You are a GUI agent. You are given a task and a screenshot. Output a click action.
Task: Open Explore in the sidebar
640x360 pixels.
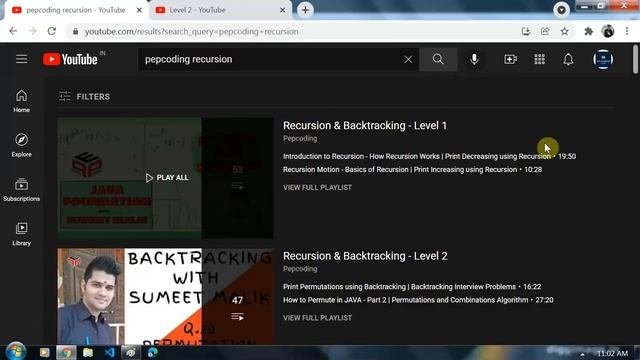[x=21, y=145]
